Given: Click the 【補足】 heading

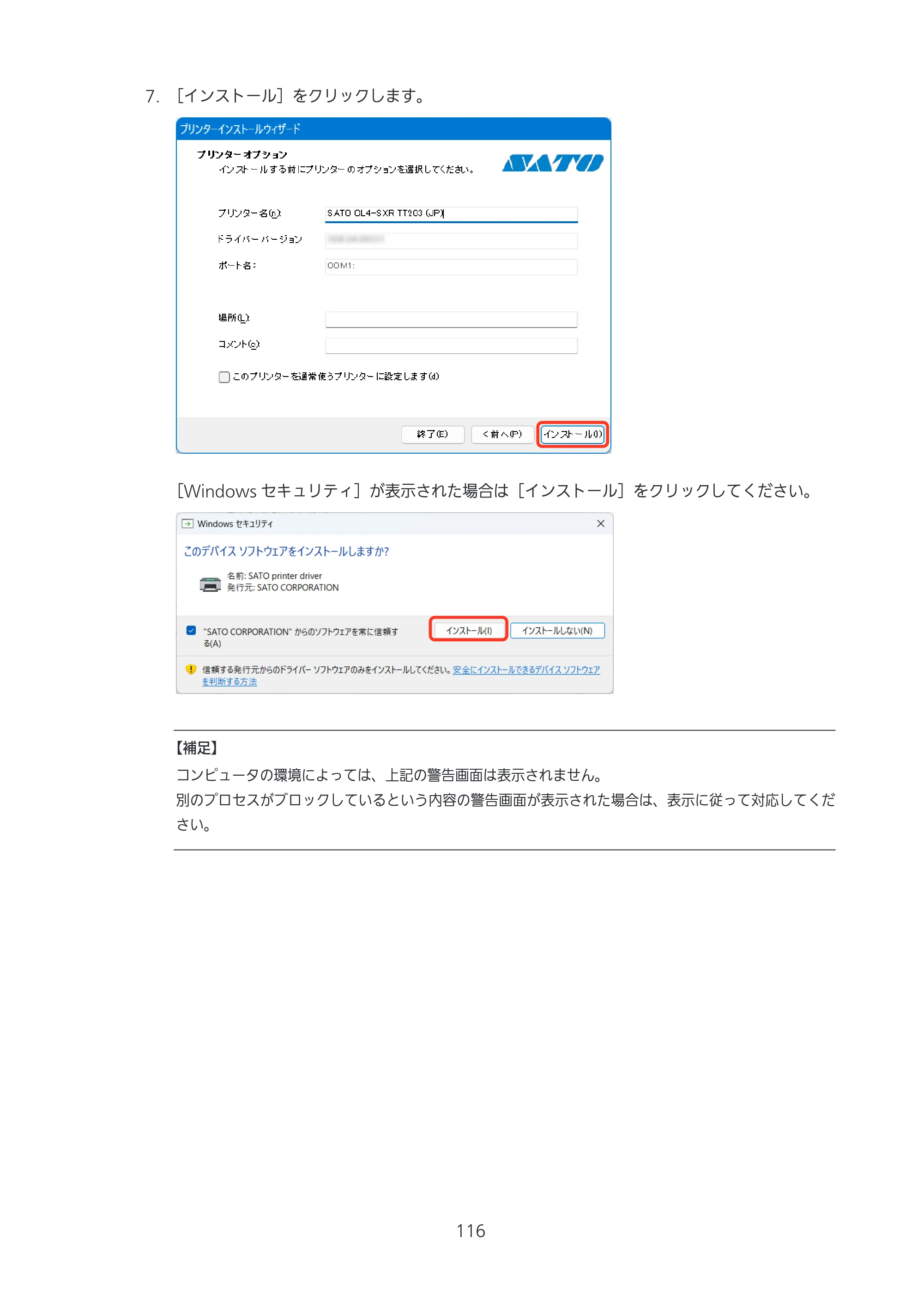Looking at the screenshot, I should (x=197, y=748).
